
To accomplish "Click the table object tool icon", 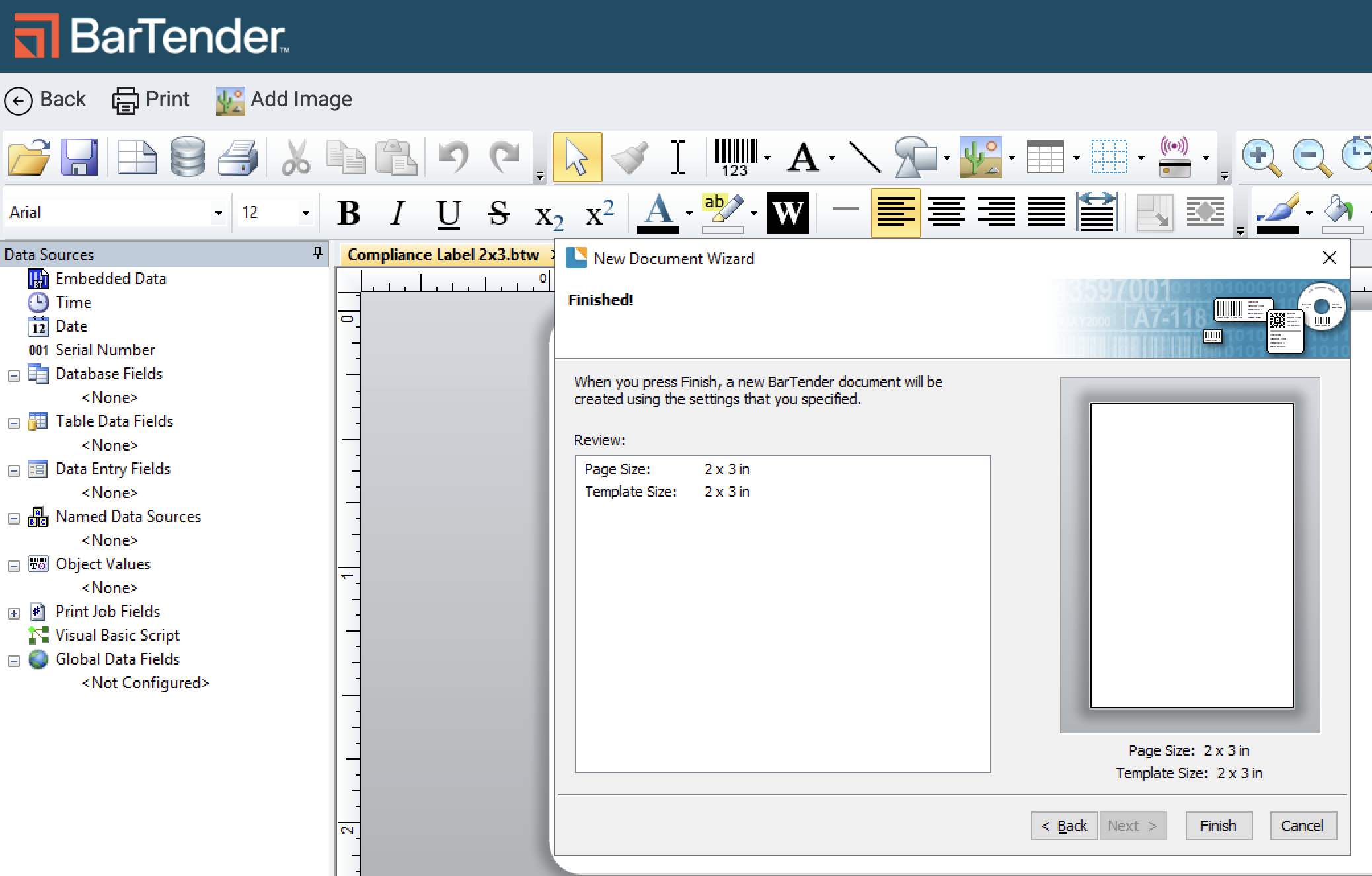I will (1045, 157).
